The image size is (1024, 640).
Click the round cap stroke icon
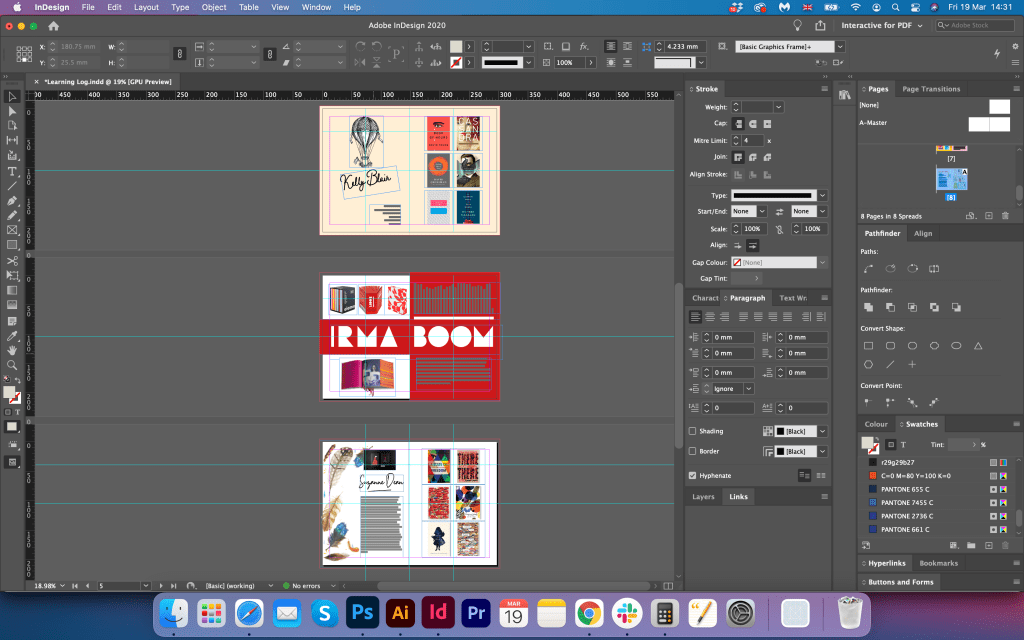pos(751,123)
